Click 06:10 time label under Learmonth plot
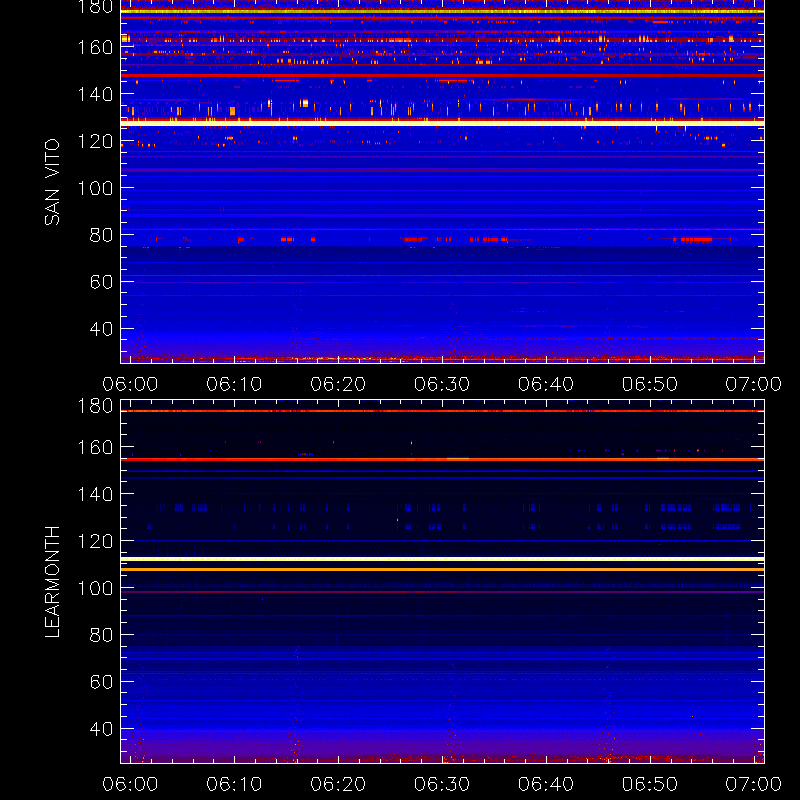This screenshot has width=800, height=800. 234,784
